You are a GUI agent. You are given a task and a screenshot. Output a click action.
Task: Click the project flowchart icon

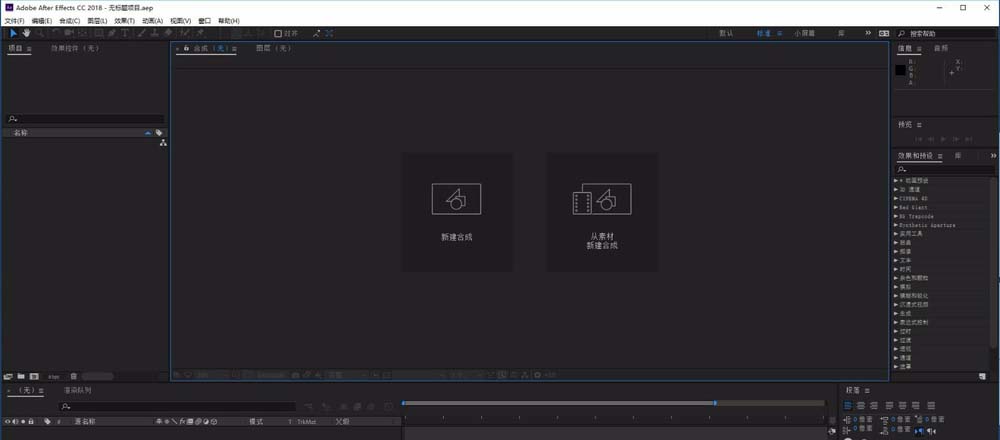point(163,143)
